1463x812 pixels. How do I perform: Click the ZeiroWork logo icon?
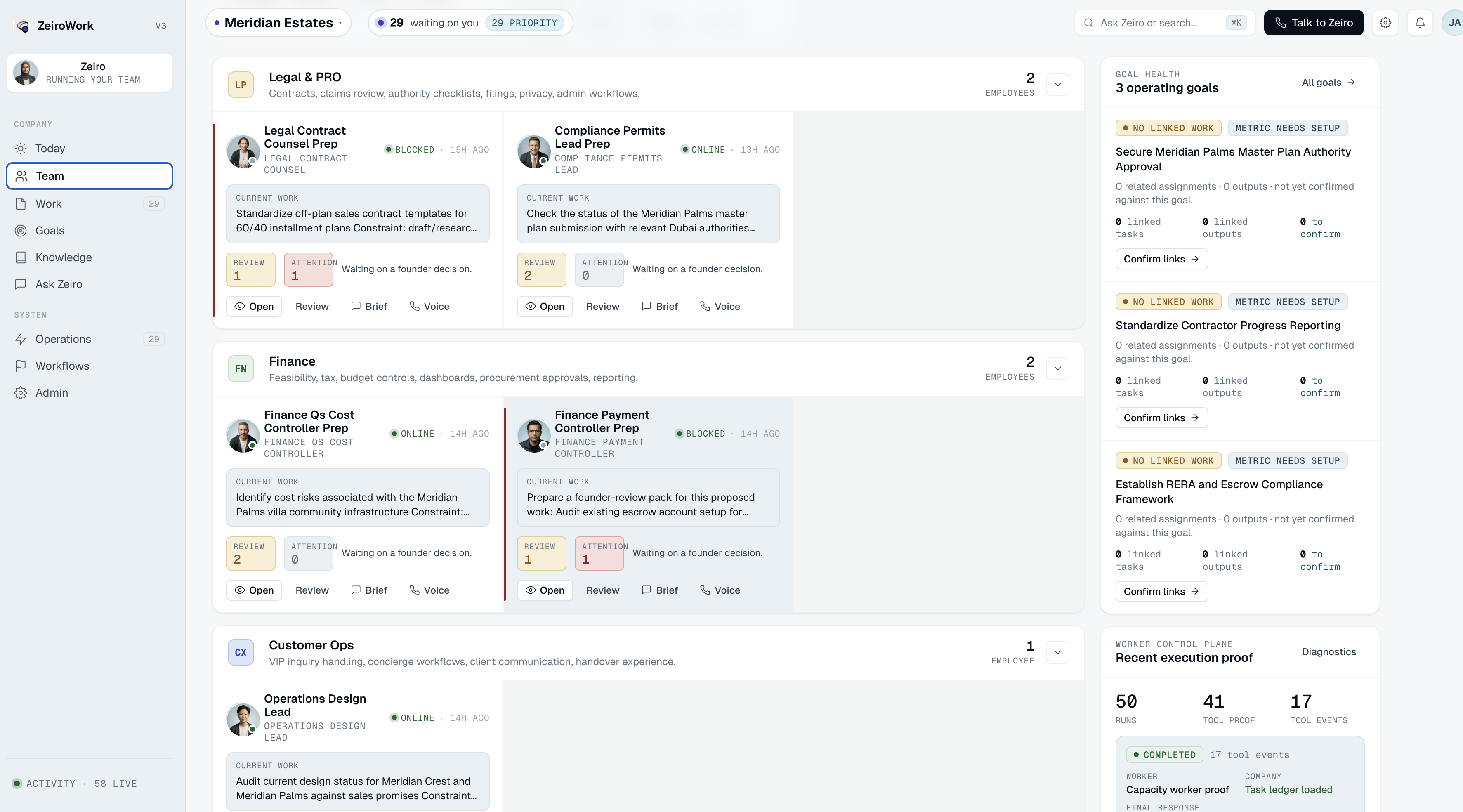23,26
